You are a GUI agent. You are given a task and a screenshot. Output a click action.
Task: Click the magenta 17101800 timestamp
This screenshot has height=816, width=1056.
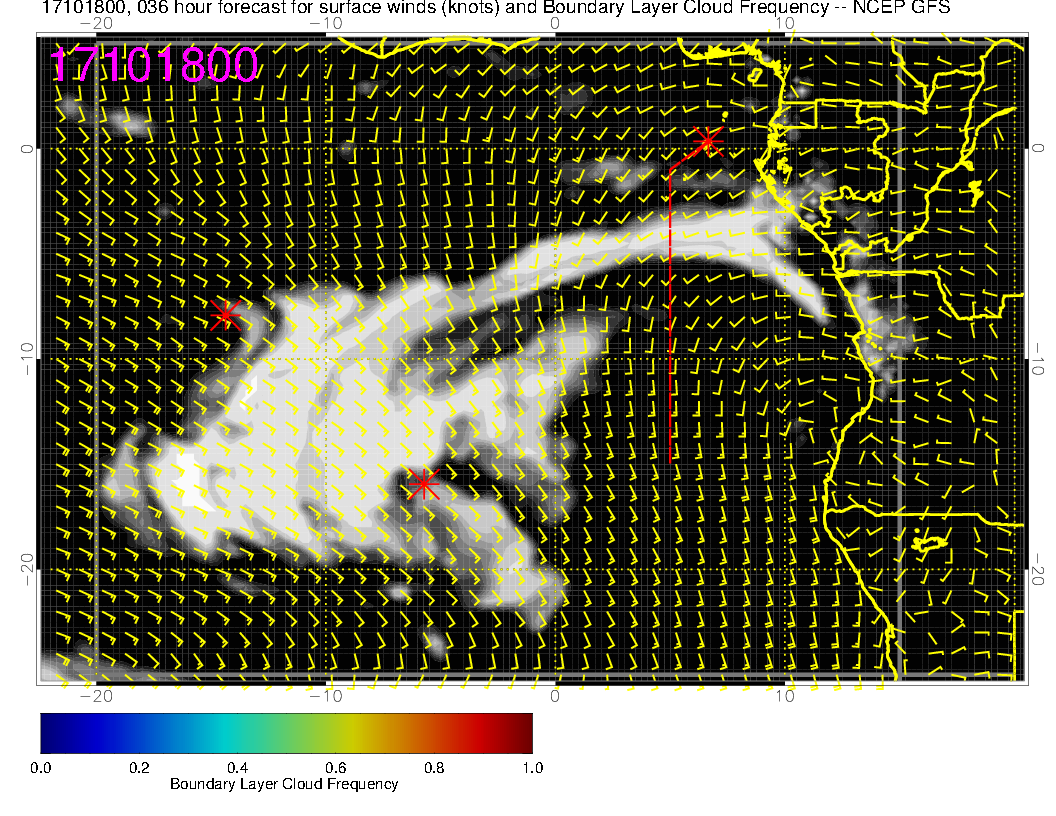click(155, 65)
